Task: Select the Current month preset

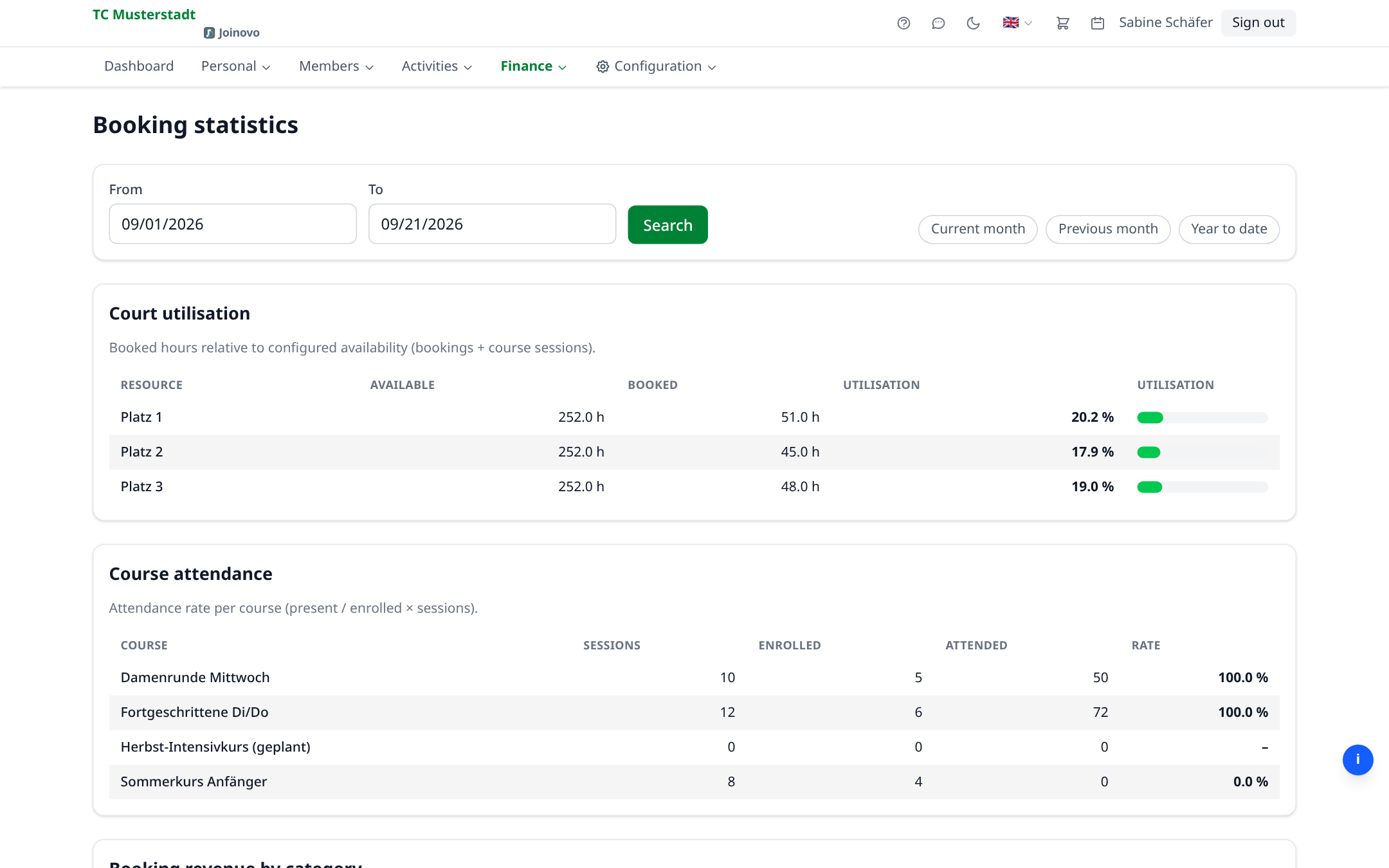Action: [x=977, y=229]
